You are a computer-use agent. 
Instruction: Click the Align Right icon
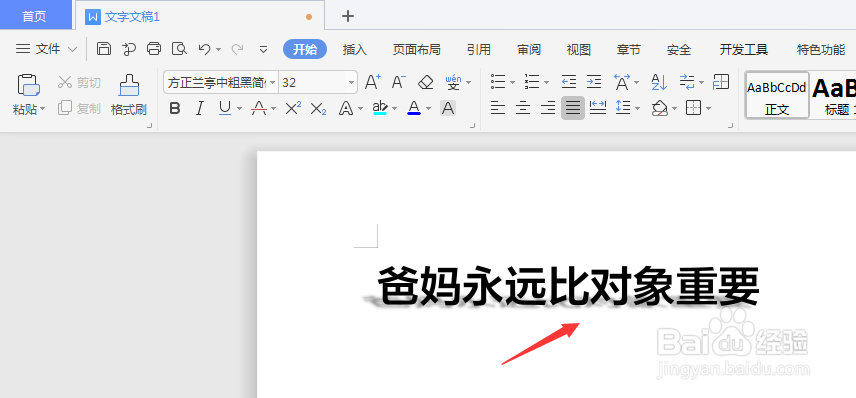pyautogui.click(x=548, y=108)
